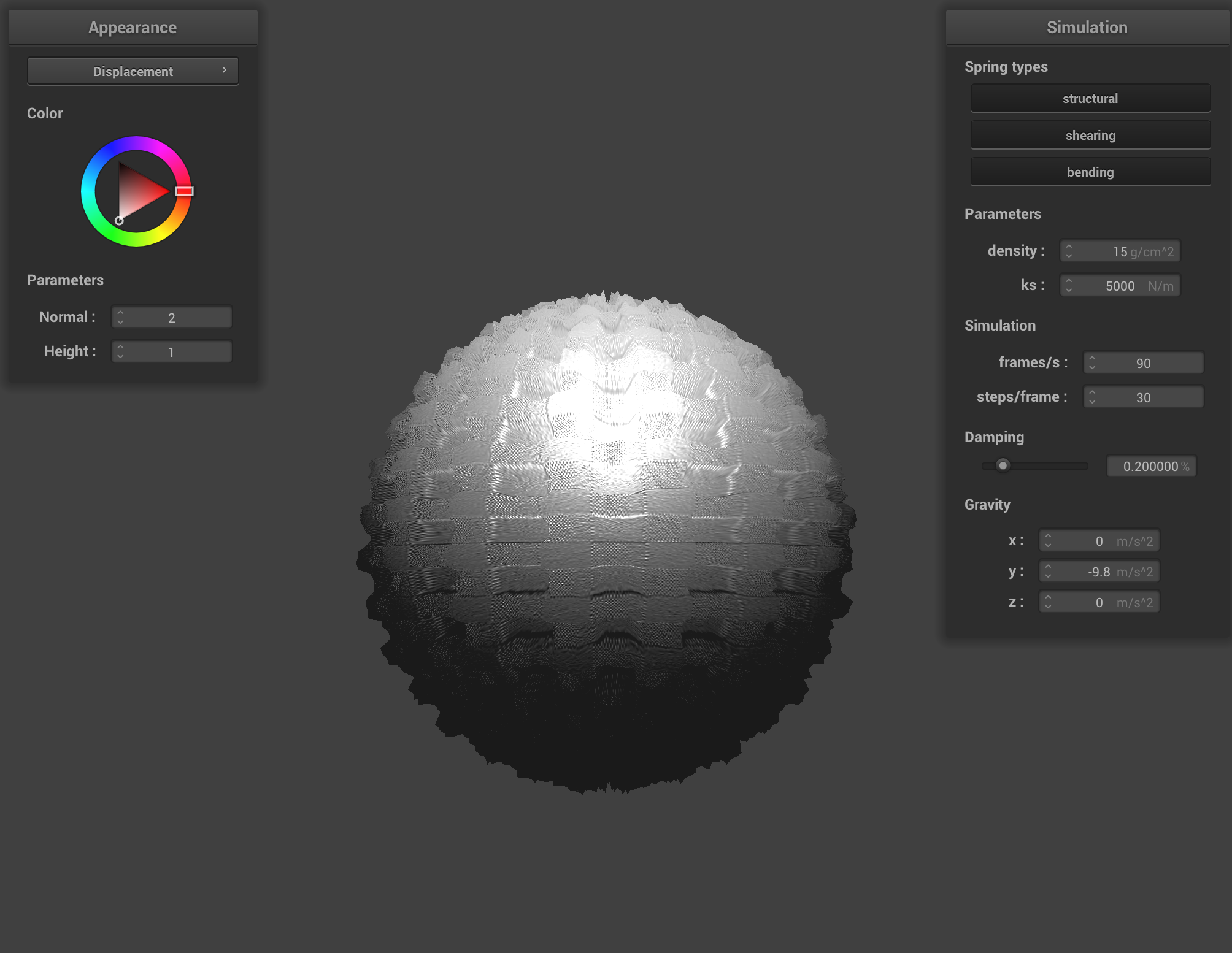The height and width of the screenshot is (953, 1232).
Task: Click the frames/s value field
Action: (1144, 362)
